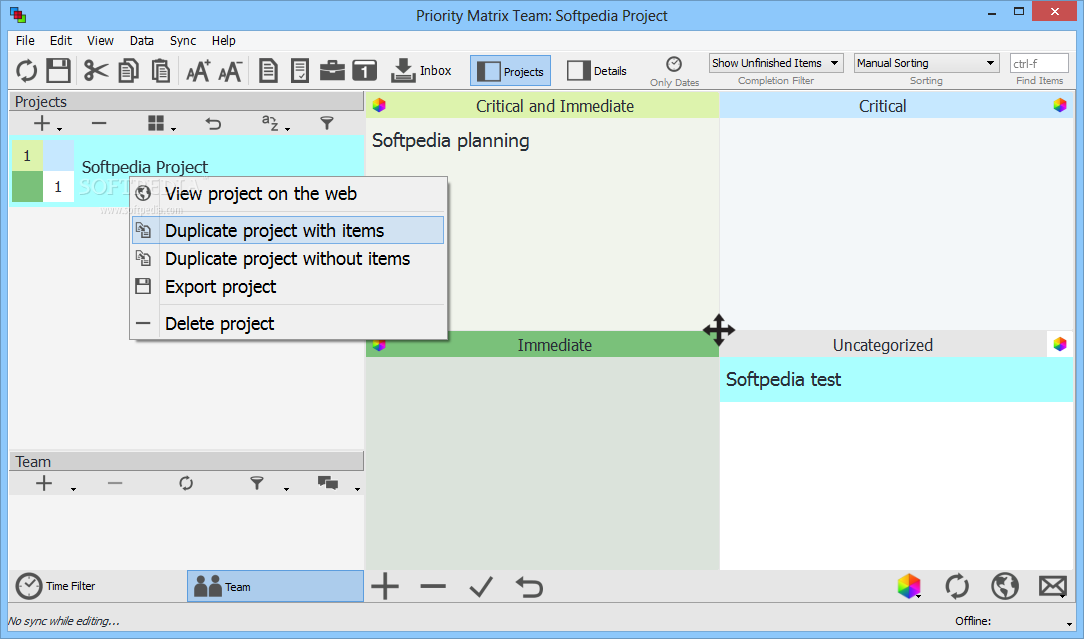Add a project with plus icon
1084x639 pixels.
point(43,124)
